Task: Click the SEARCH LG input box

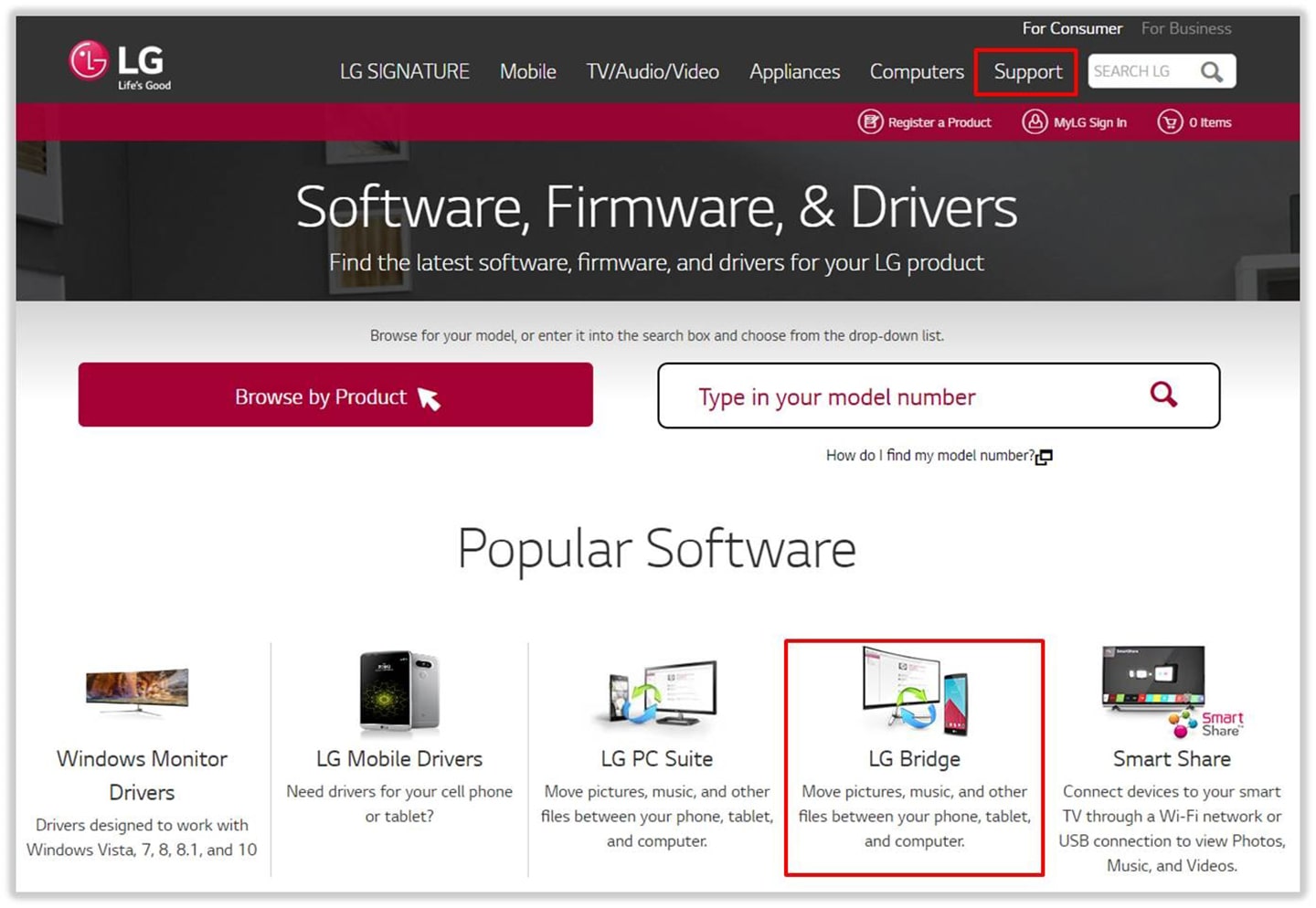Action: coord(1141,71)
